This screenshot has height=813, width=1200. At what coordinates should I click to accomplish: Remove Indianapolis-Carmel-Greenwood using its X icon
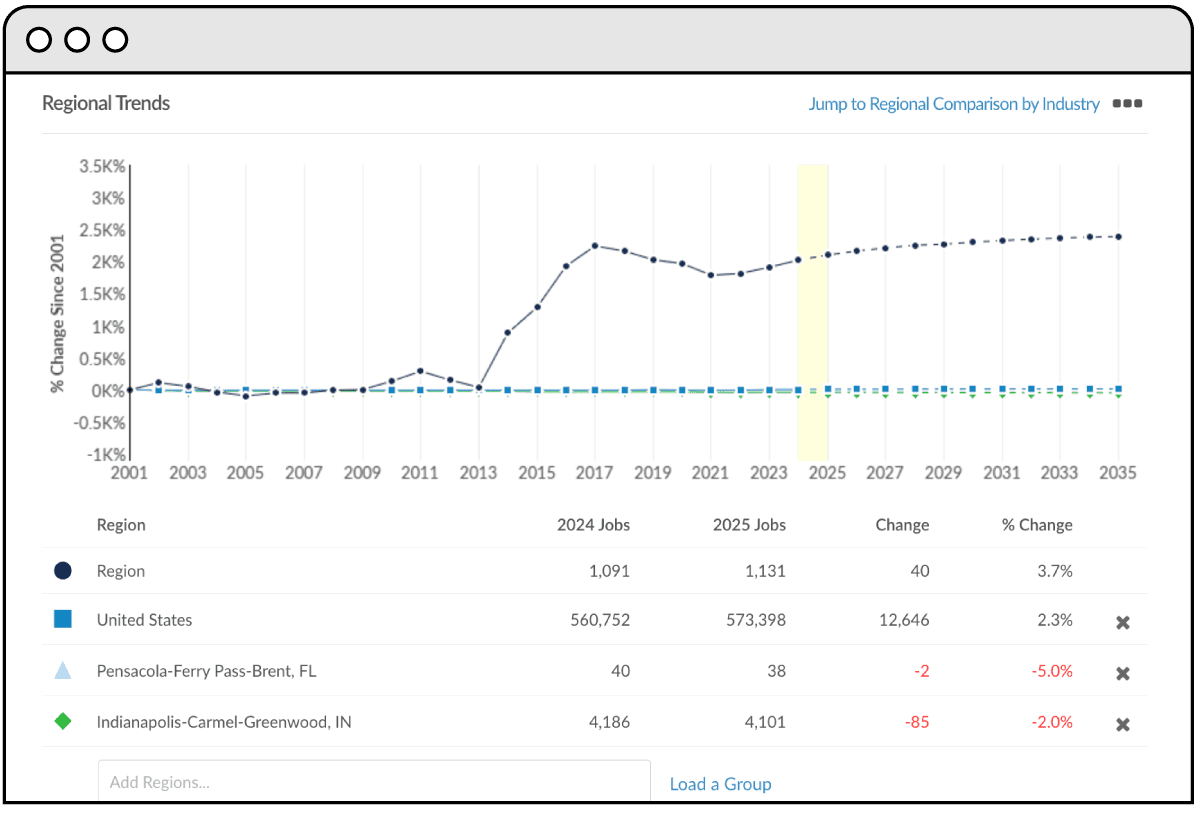click(1121, 722)
